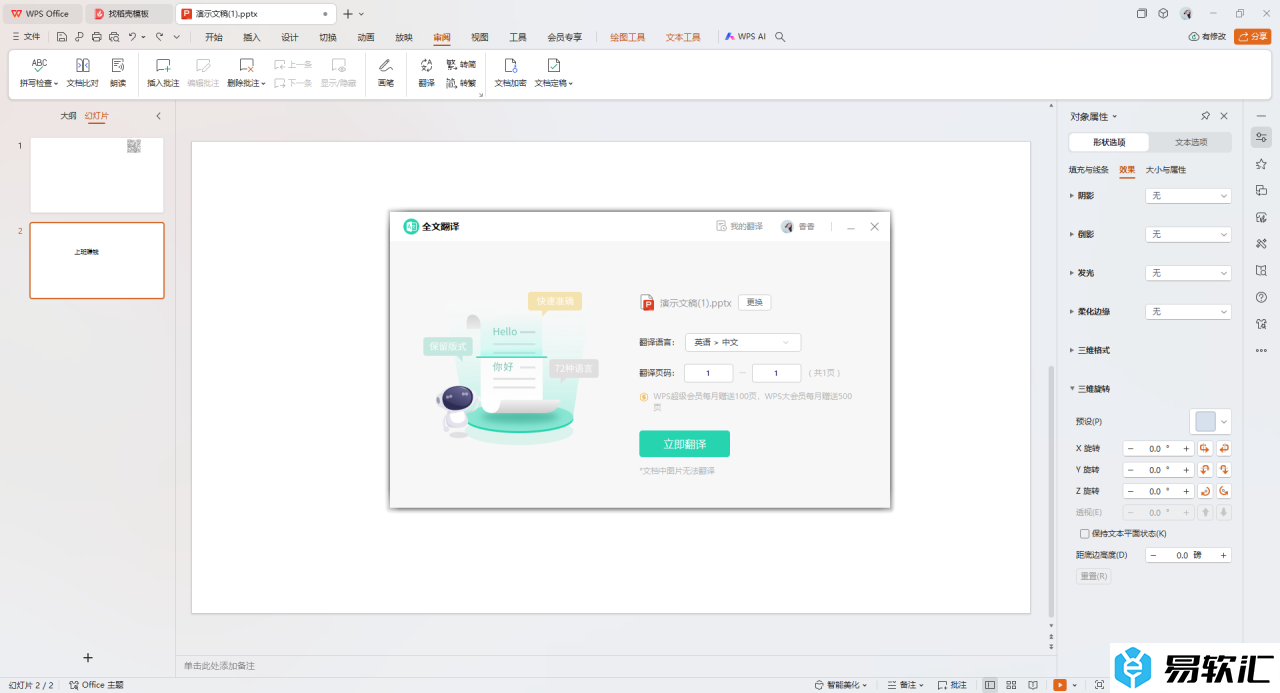Viewport: 1280px width, 693px height.
Task: Click the 文档定稿 finalize document icon
Action: (x=553, y=65)
